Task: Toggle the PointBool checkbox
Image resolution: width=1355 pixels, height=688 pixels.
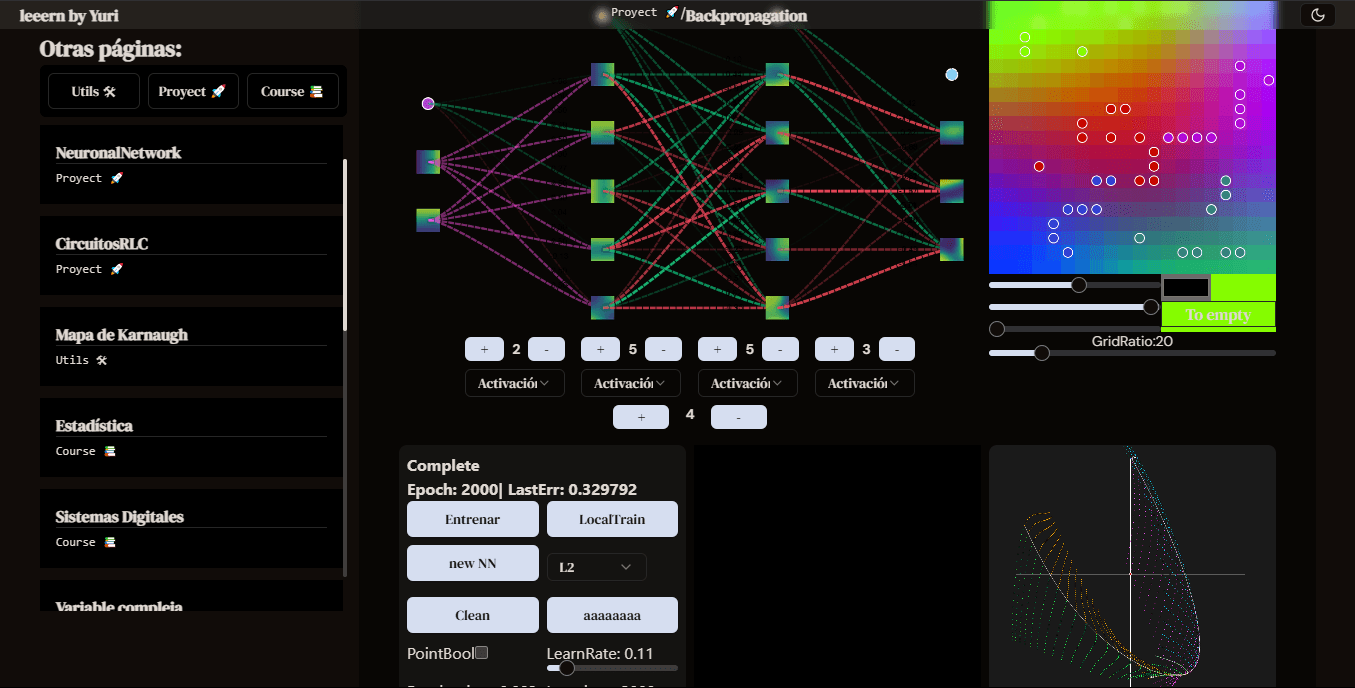Action: coord(481,653)
